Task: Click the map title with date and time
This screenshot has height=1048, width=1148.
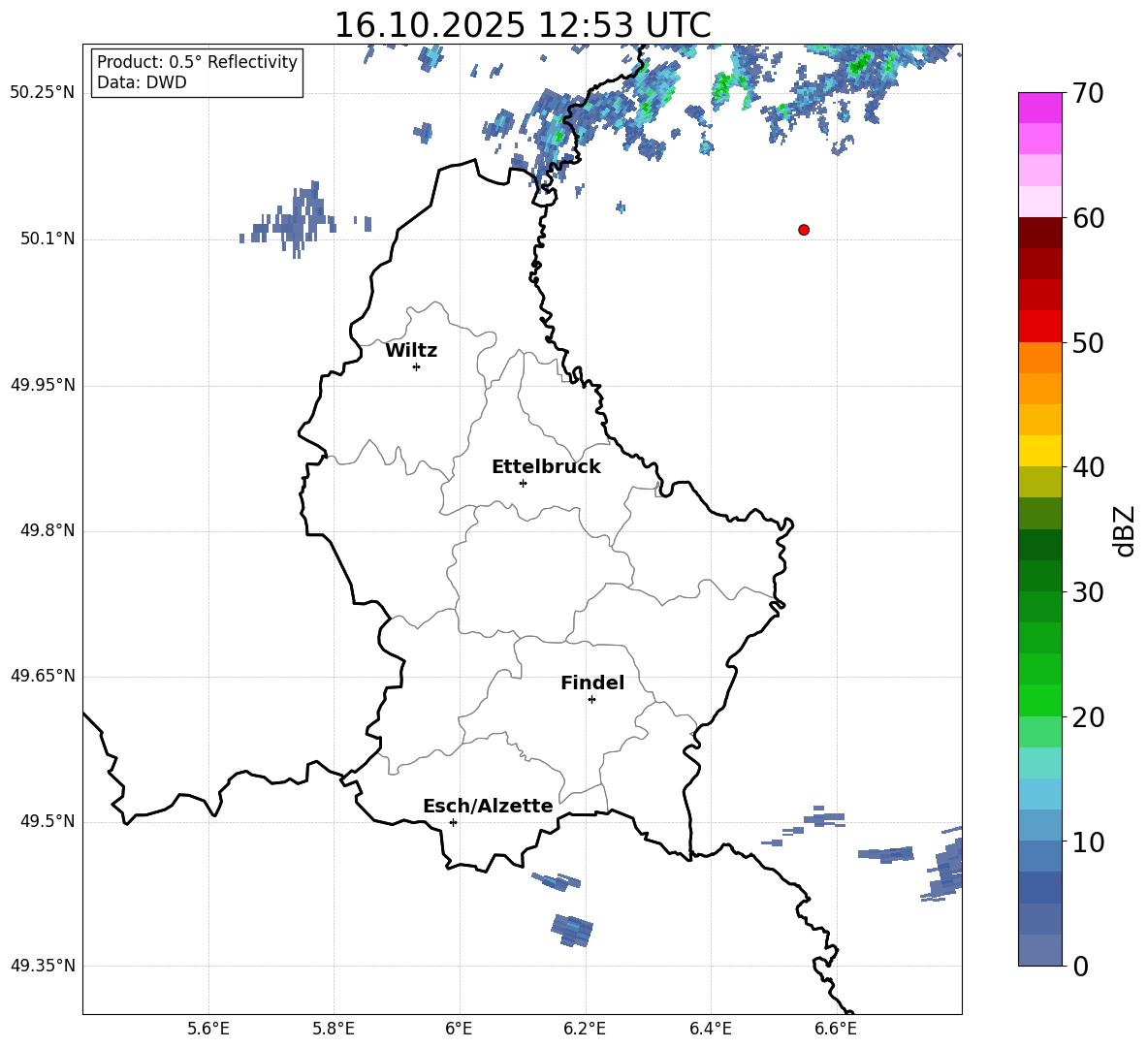Action: pyautogui.click(x=522, y=25)
